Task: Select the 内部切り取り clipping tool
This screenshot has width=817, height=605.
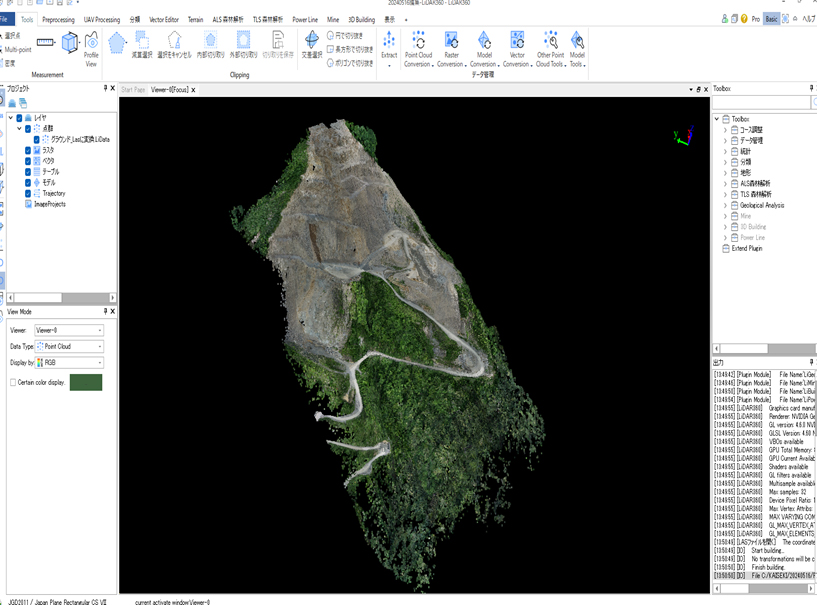Action: [210, 45]
